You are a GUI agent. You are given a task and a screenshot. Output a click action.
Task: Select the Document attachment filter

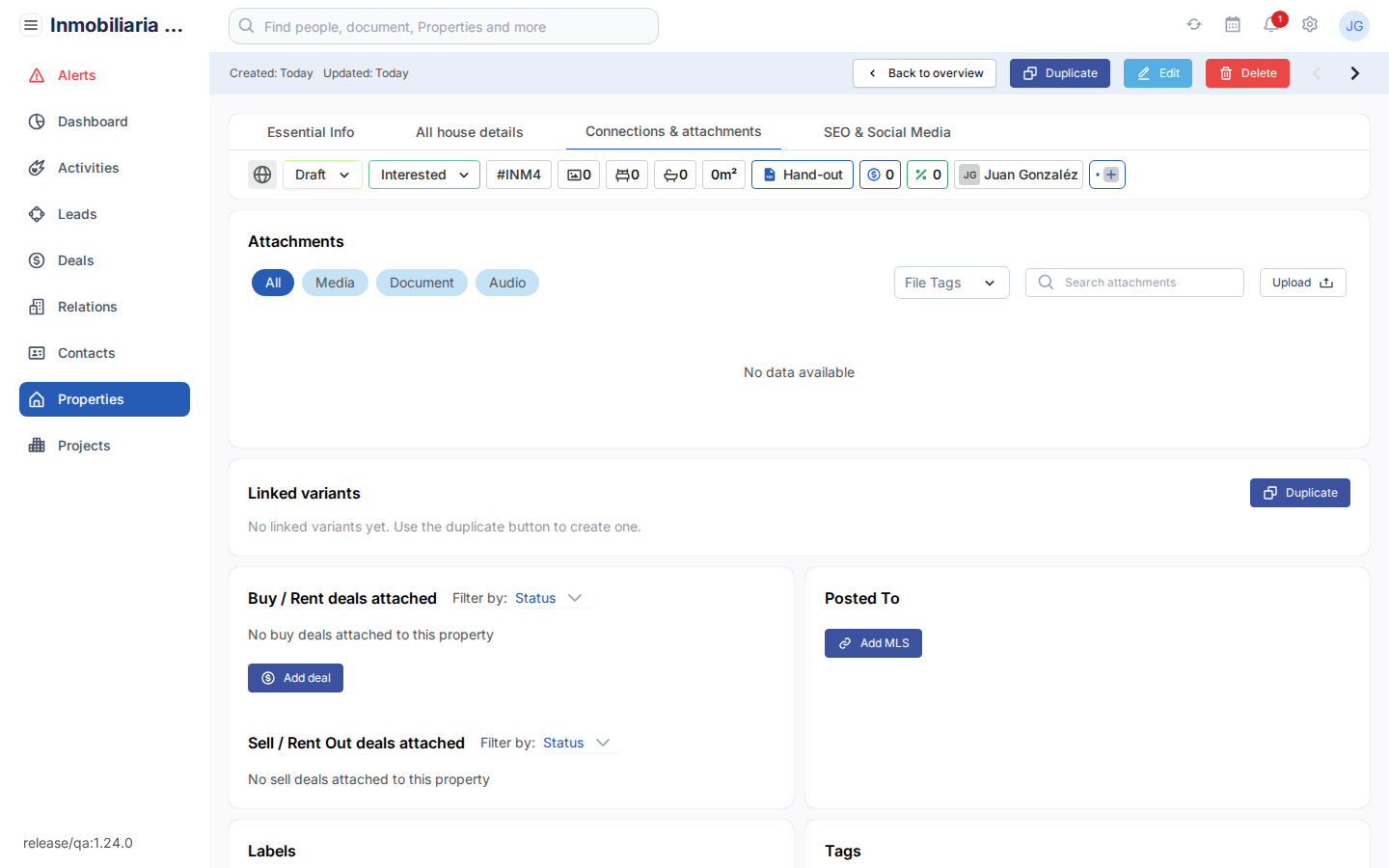[x=422, y=283]
